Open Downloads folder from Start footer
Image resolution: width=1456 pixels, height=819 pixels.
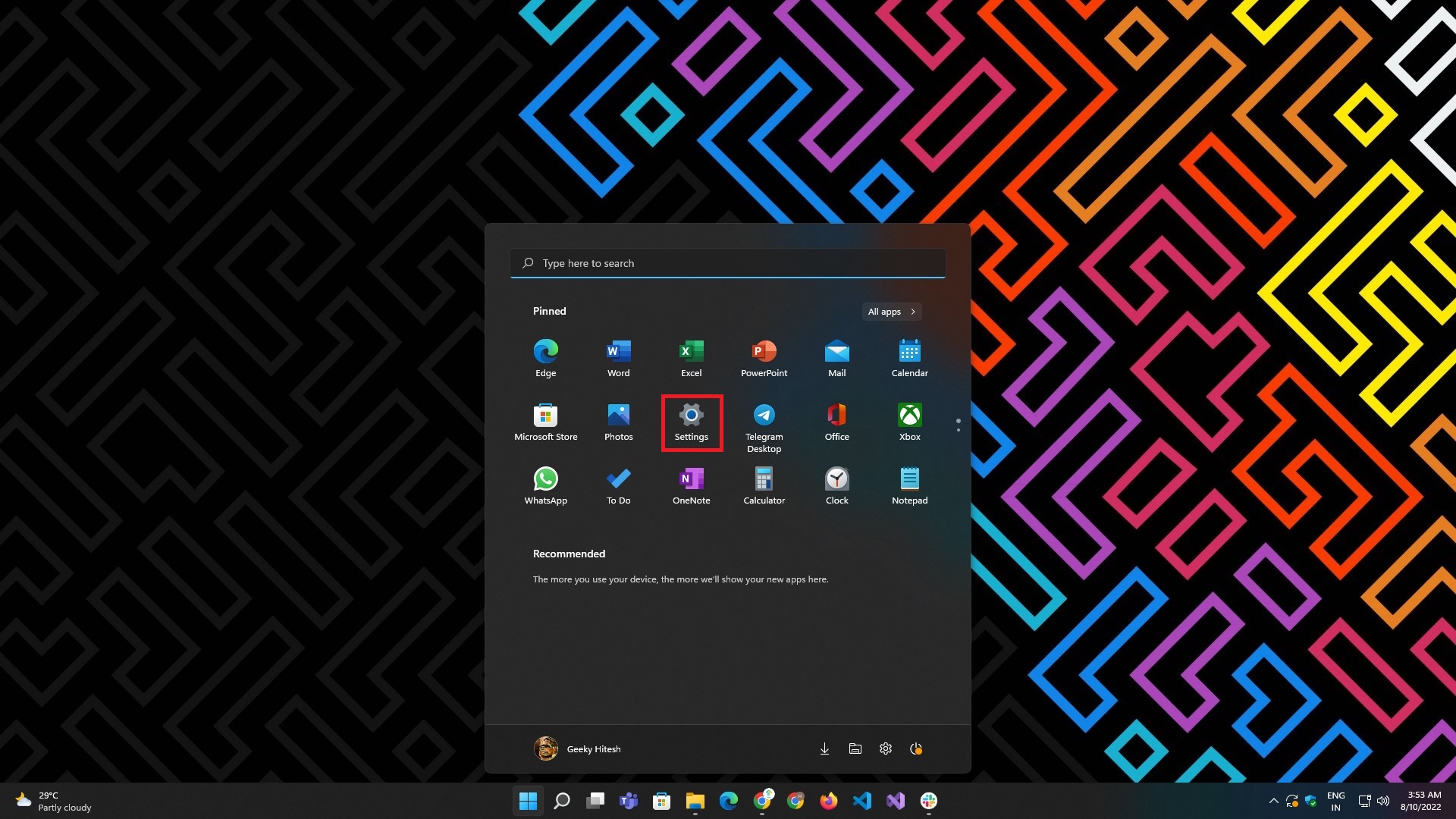[x=824, y=748]
